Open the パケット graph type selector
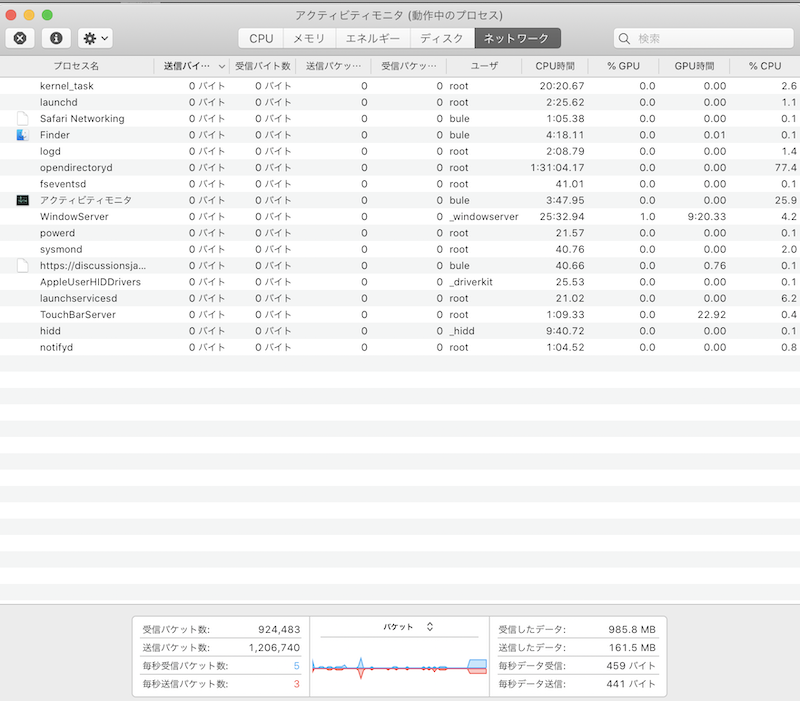The height and width of the screenshot is (701, 800). [x=409, y=627]
